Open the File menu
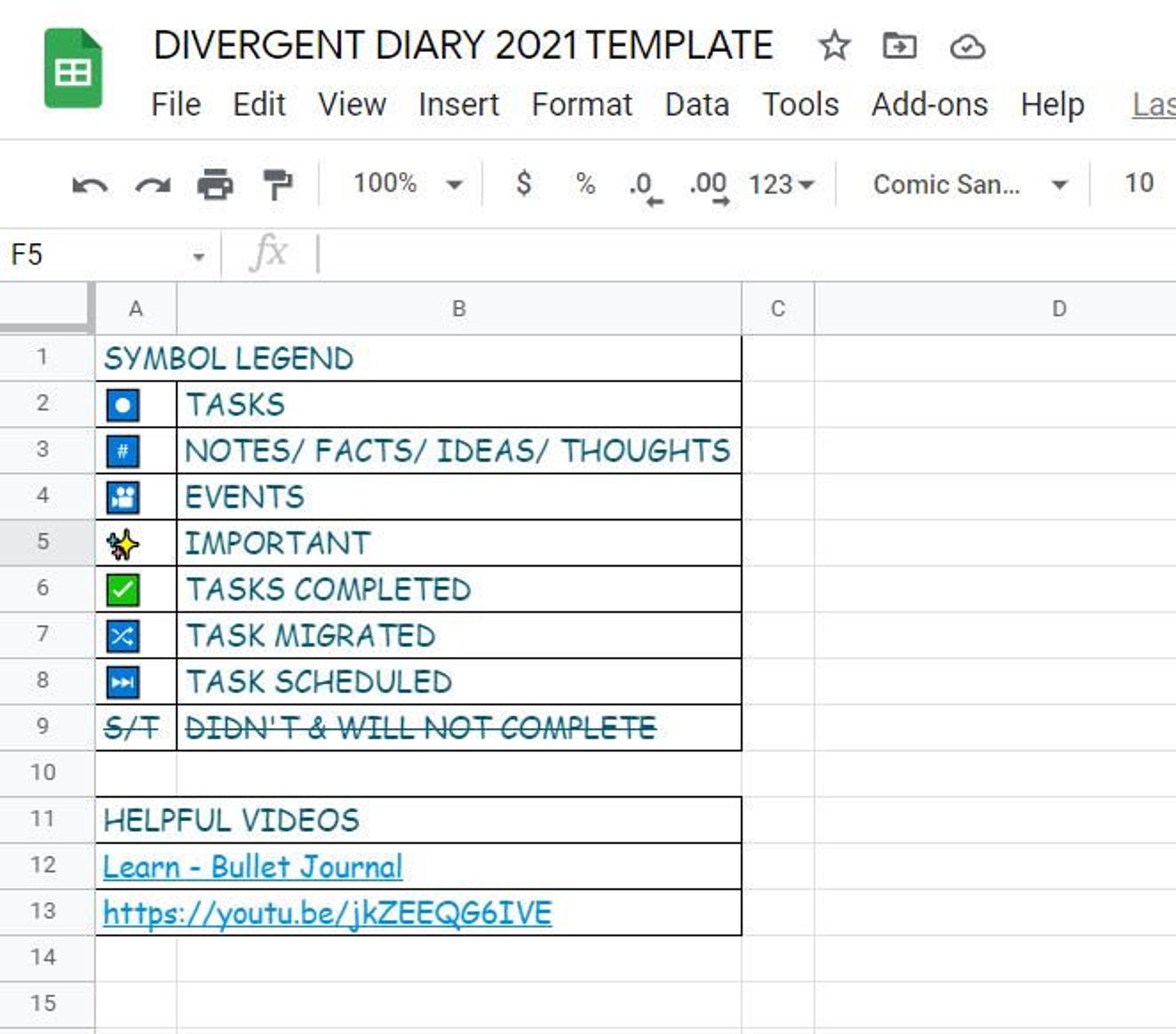This screenshot has height=1034, width=1176. pos(176,104)
